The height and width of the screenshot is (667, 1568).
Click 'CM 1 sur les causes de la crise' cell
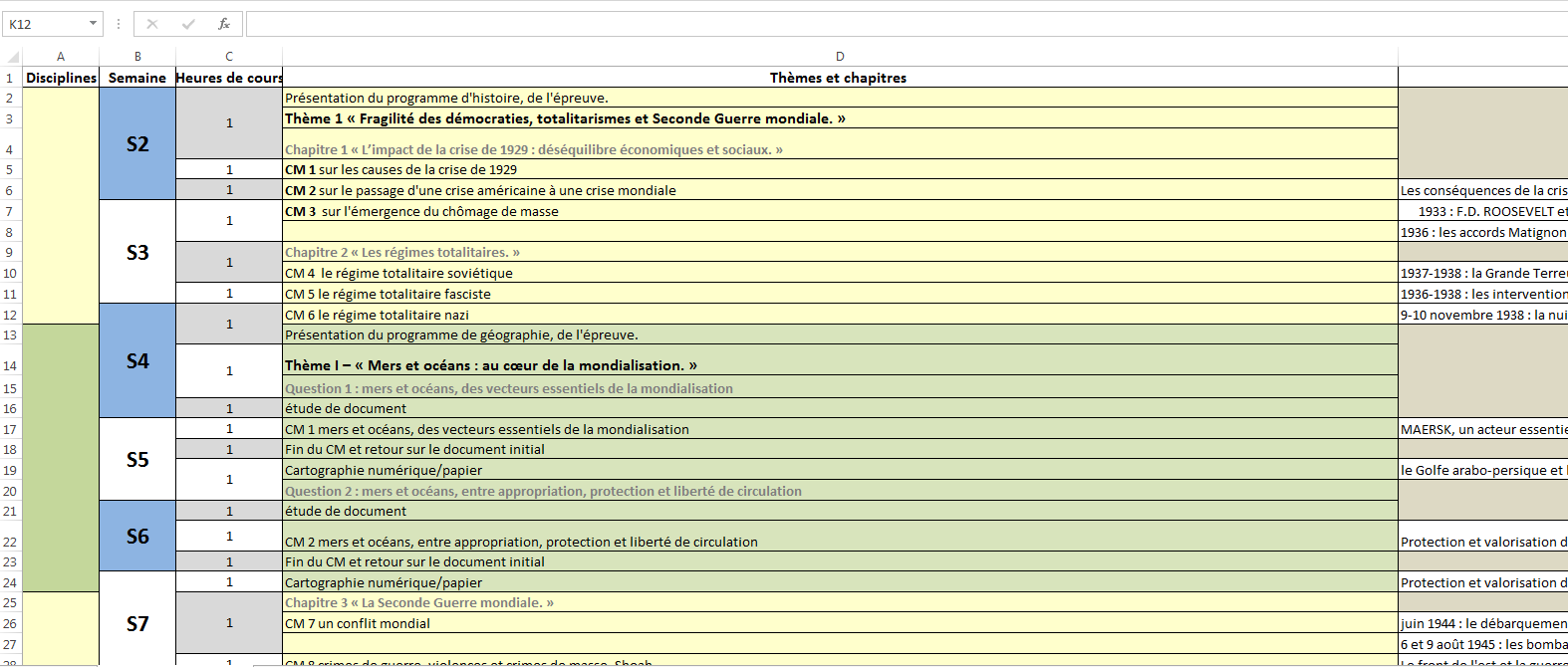click(x=840, y=169)
